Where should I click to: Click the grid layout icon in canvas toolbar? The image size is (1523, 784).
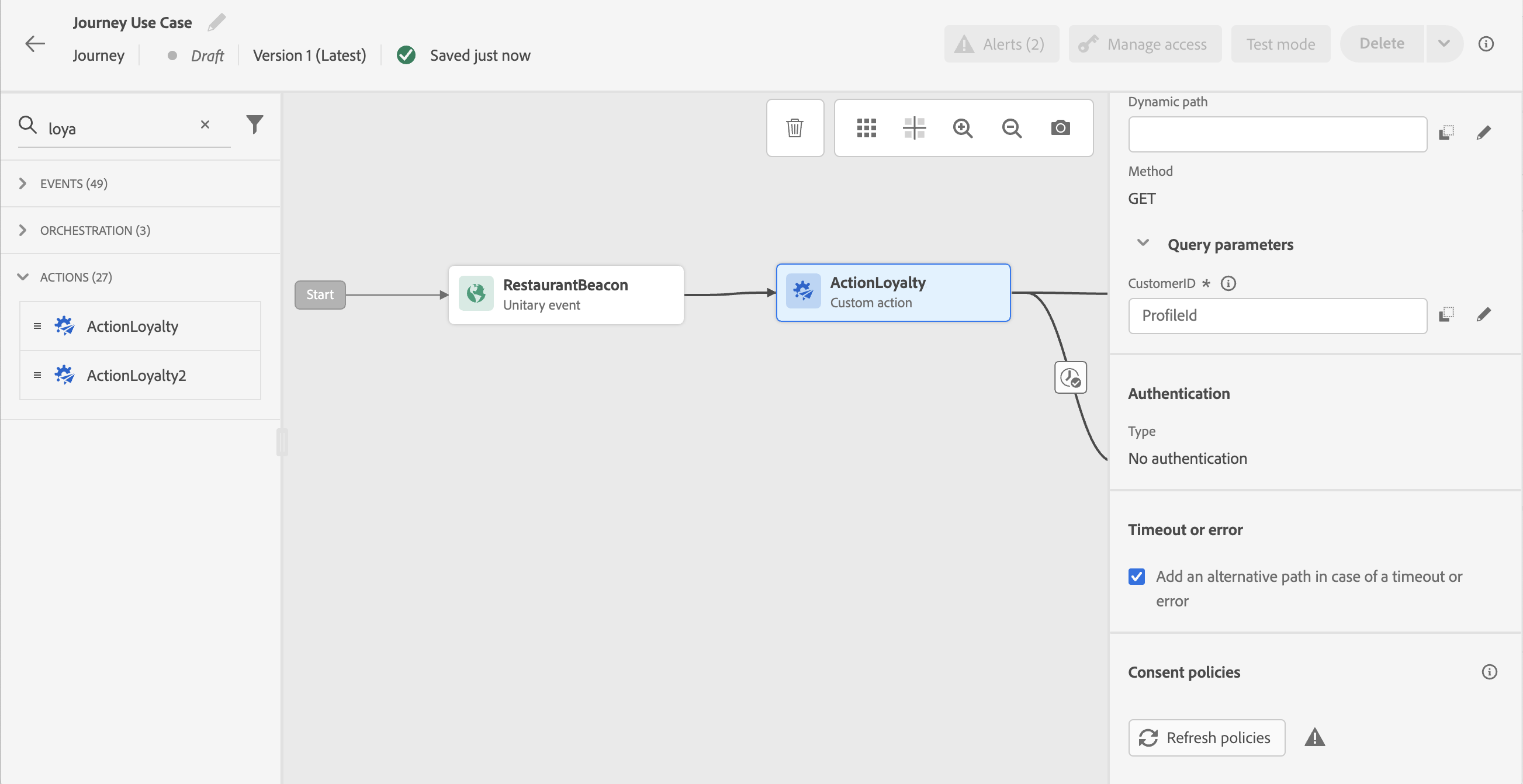pyautogui.click(x=866, y=127)
